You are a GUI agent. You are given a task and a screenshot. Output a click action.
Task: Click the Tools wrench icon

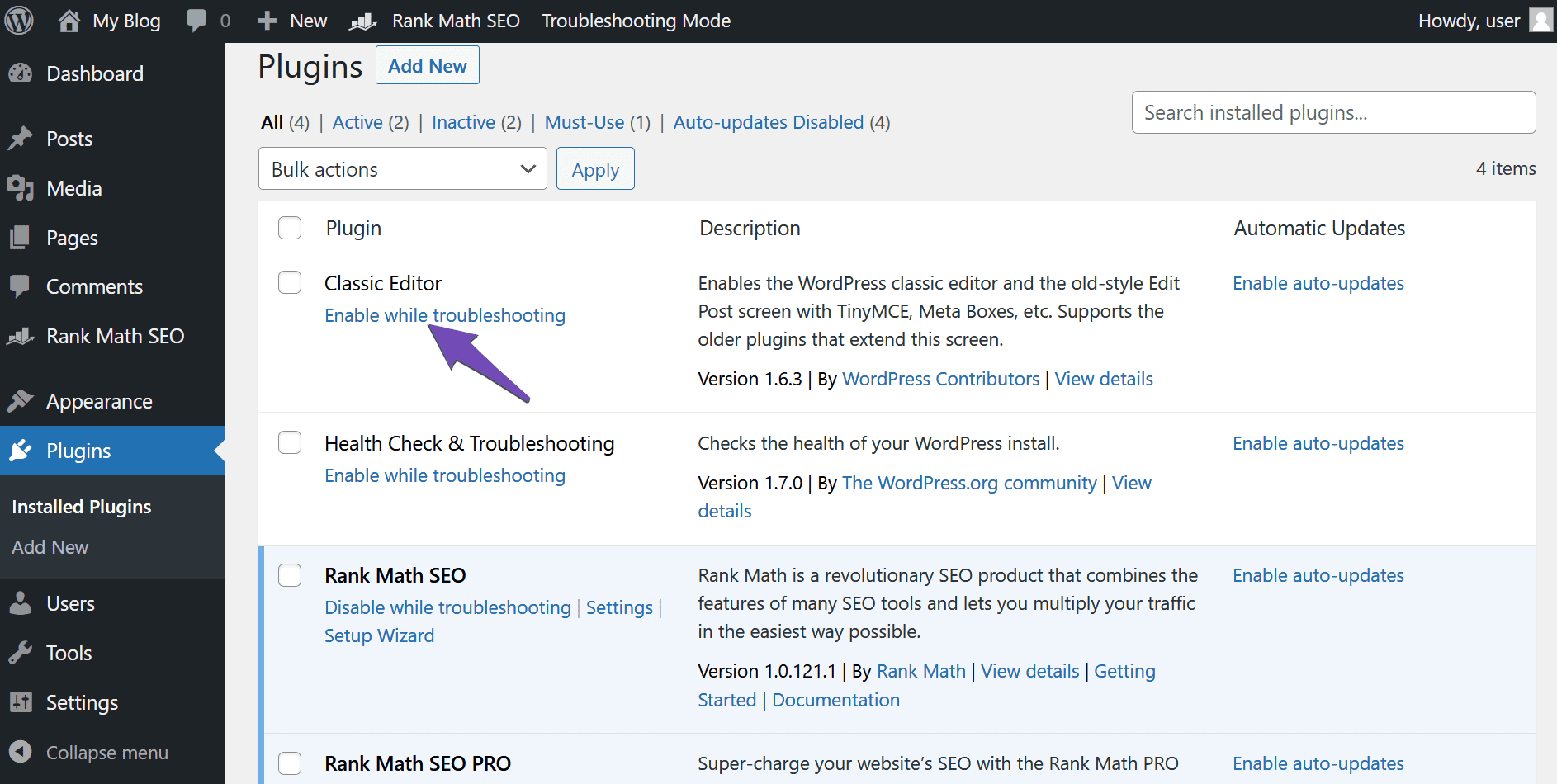click(x=21, y=653)
